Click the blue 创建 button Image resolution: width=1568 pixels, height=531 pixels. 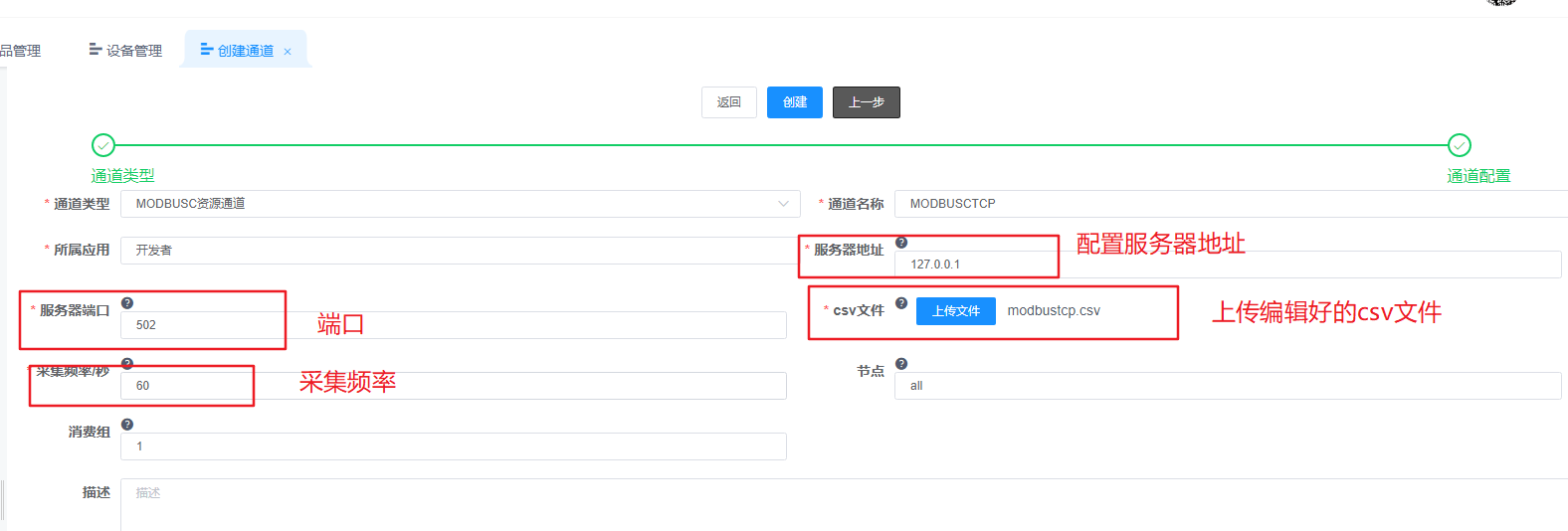(x=795, y=102)
